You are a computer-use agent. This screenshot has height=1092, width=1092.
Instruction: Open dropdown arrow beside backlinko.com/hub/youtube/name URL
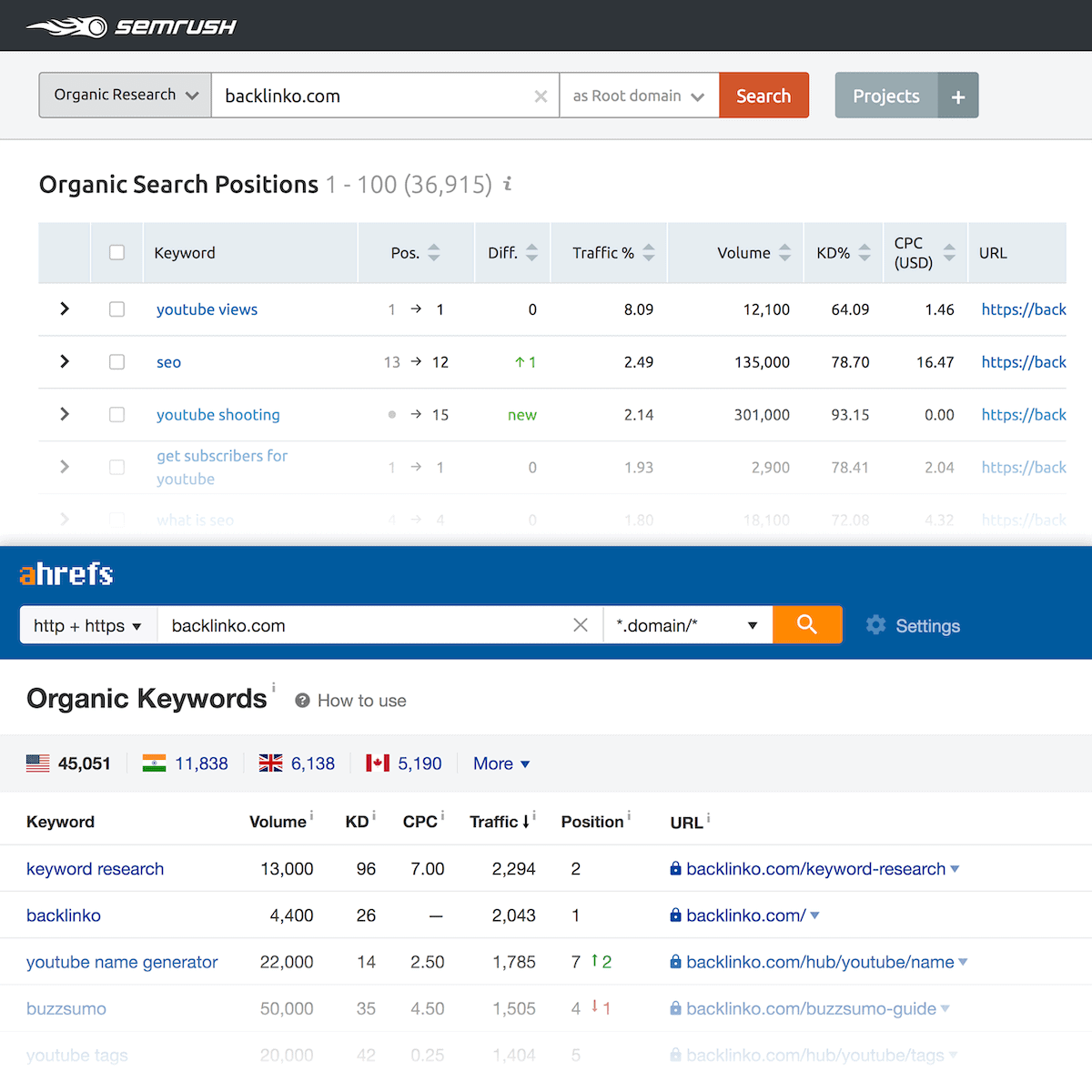click(x=963, y=962)
